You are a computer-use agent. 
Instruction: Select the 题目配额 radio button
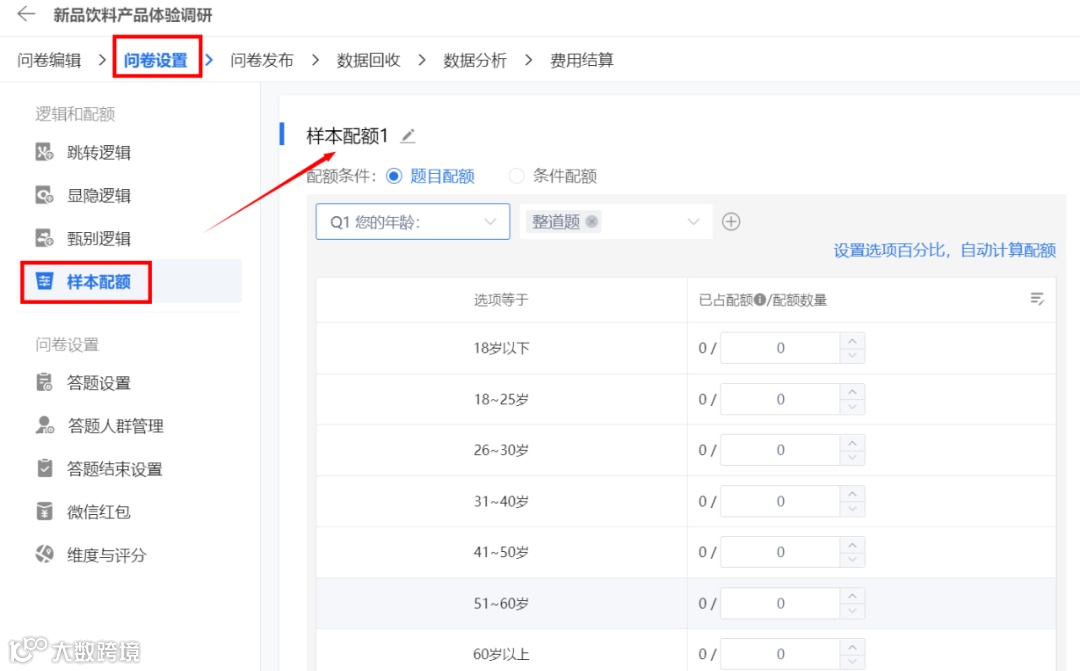pyautogui.click(x=394, y=176)
